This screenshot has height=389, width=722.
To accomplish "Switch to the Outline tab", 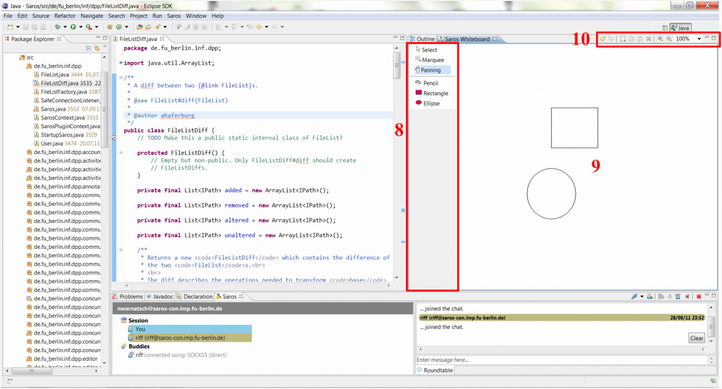I will pyautogui.click(x=423, y=39).
